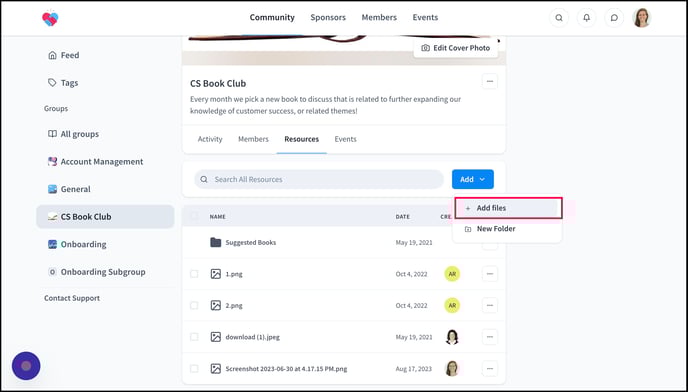Viewport: 688px width, 392px height.
Task: Open more options for 1.png
Action: click(x=490, y=274)
